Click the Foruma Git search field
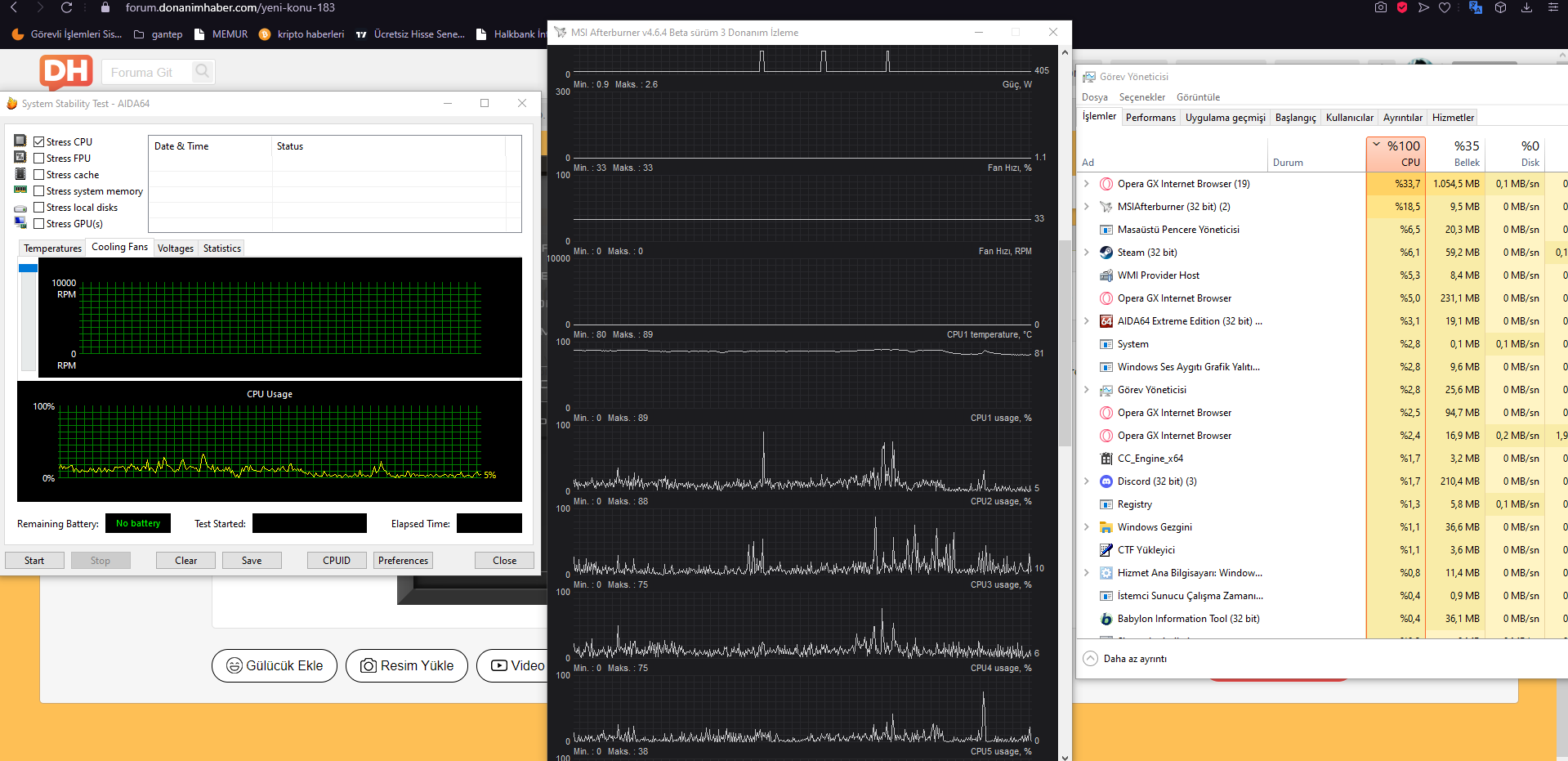The image size is (1568, 761). click(x=147, y=73)
